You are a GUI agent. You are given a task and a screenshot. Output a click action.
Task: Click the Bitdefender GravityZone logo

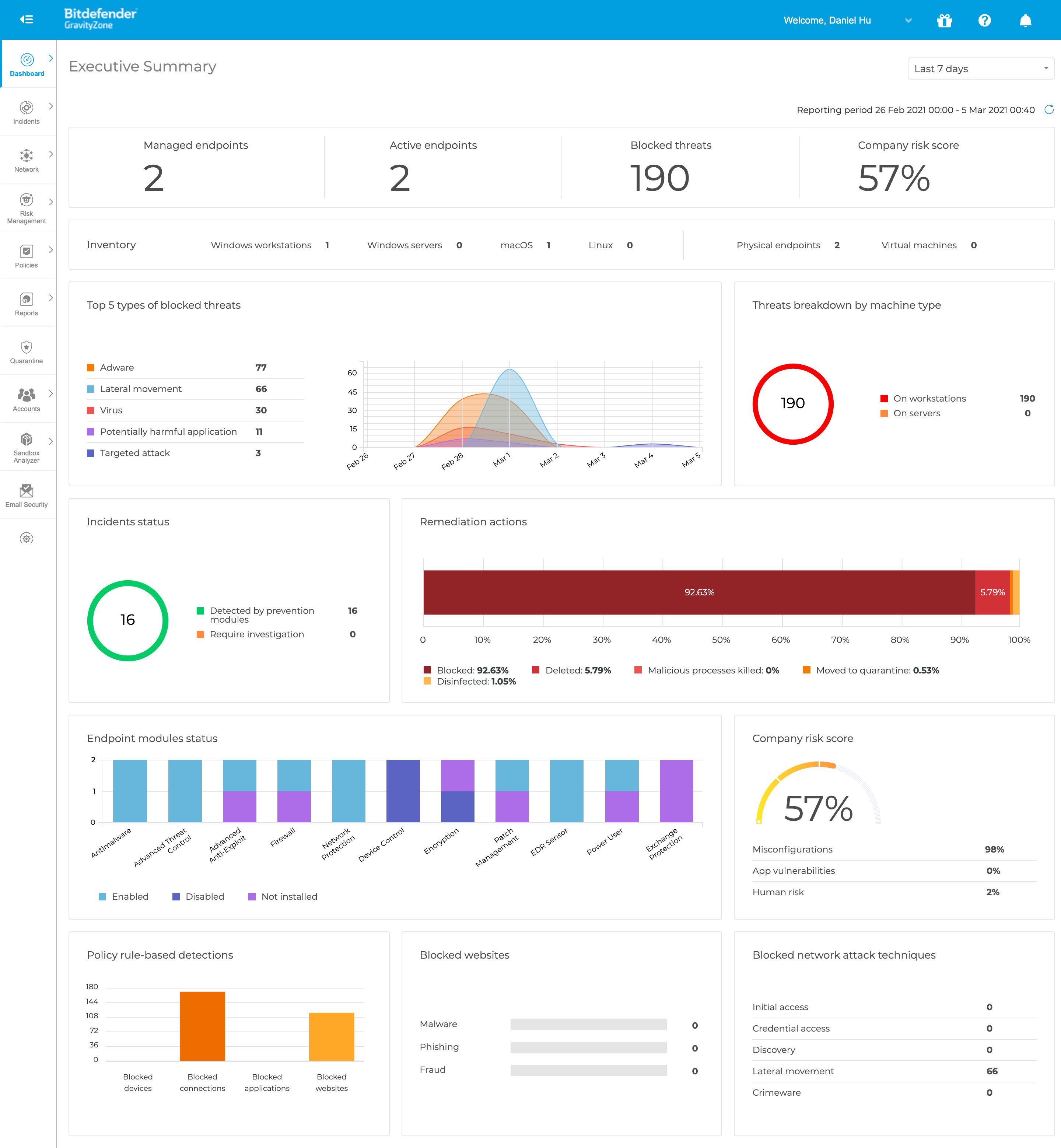pos(101,18)
